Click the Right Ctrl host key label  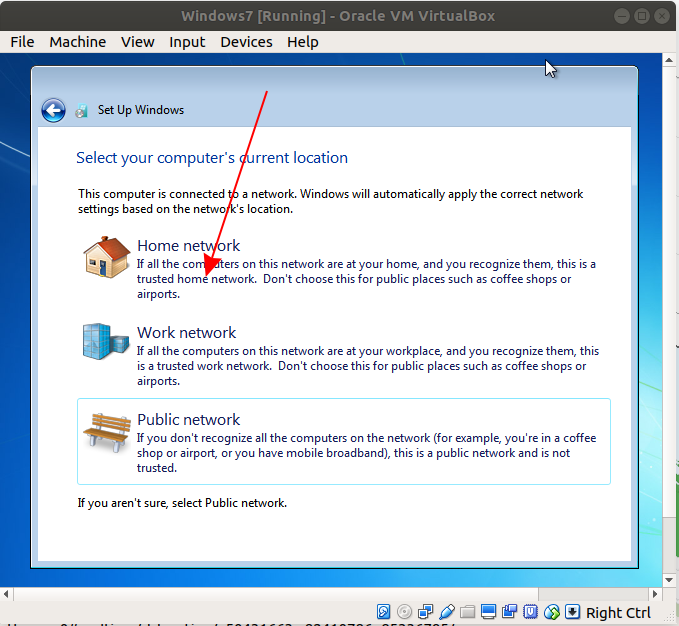click(x=618, y=613)
